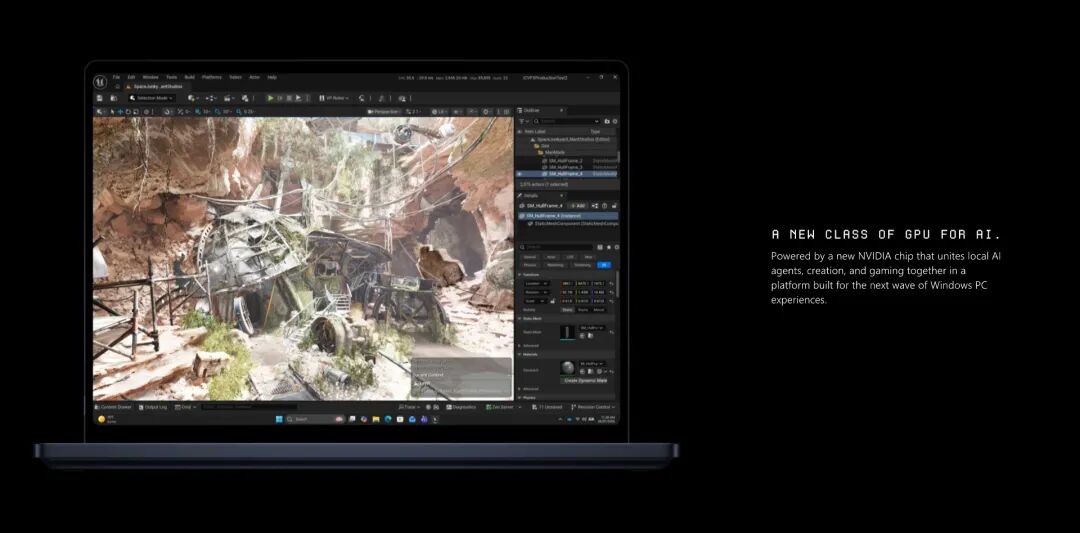Open the Rotation type dropdown
Viewport: 1080px width, 533px height.
coord(537,292)
